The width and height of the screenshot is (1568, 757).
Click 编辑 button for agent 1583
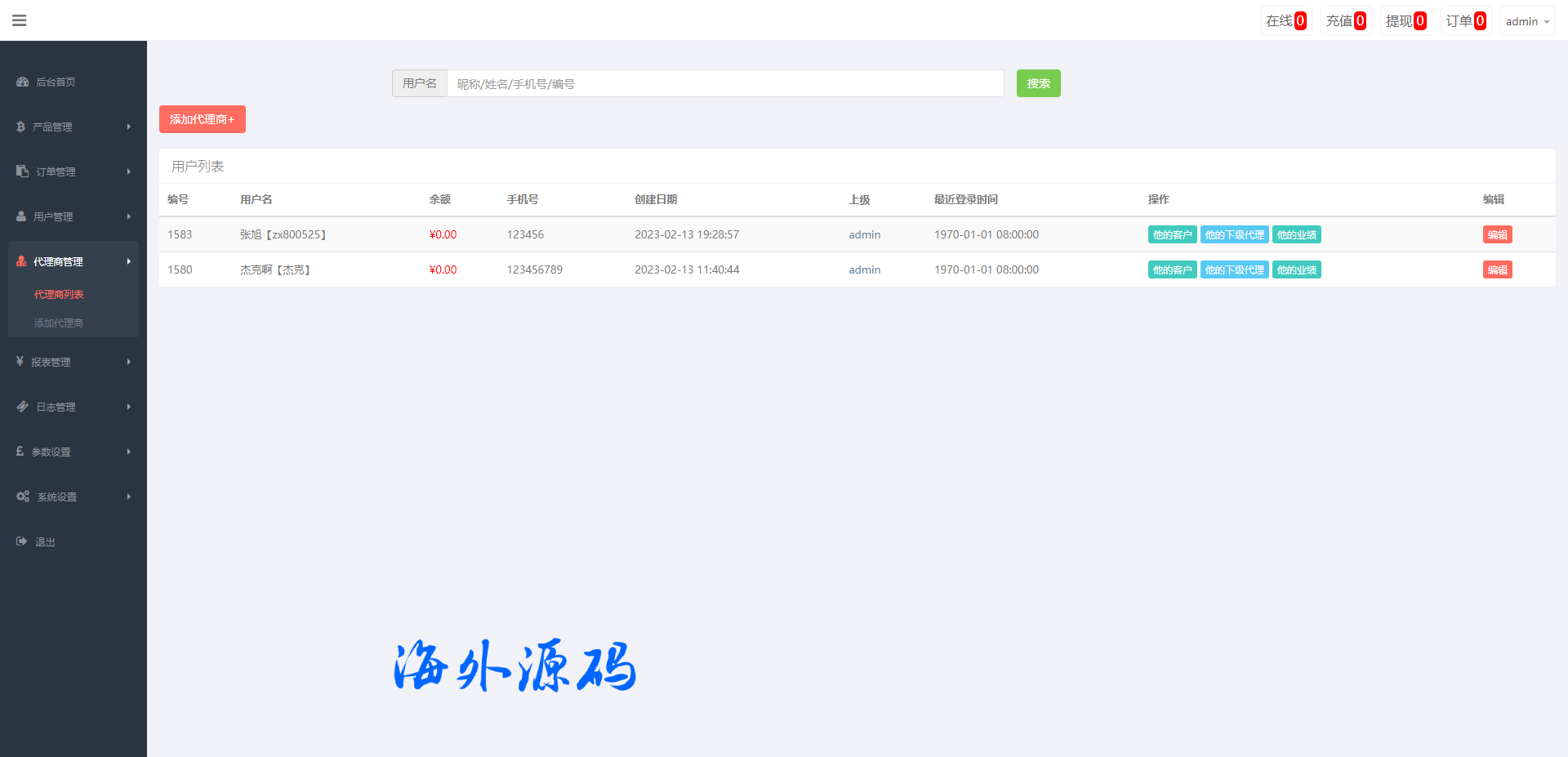coord(1497,235)
